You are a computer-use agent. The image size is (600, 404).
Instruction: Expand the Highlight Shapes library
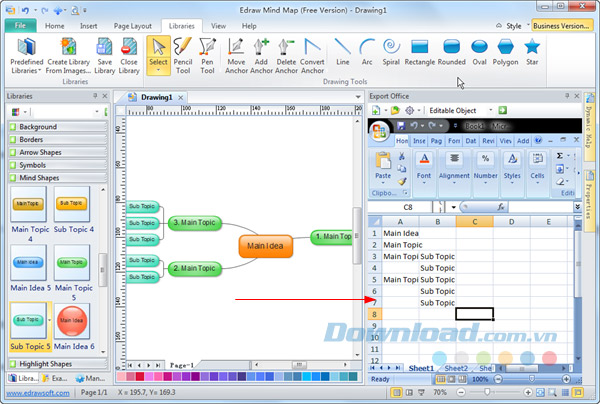coord(58,364)
